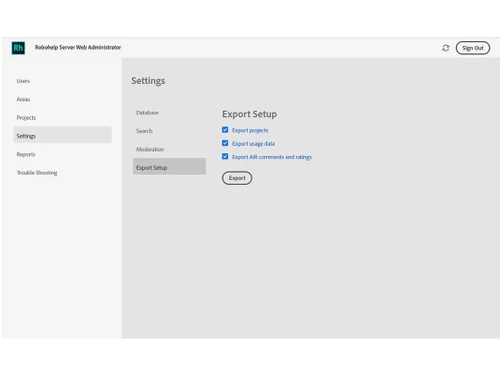
Task: Select Settings in the left sidebar
Action: [x=62, y=135]
